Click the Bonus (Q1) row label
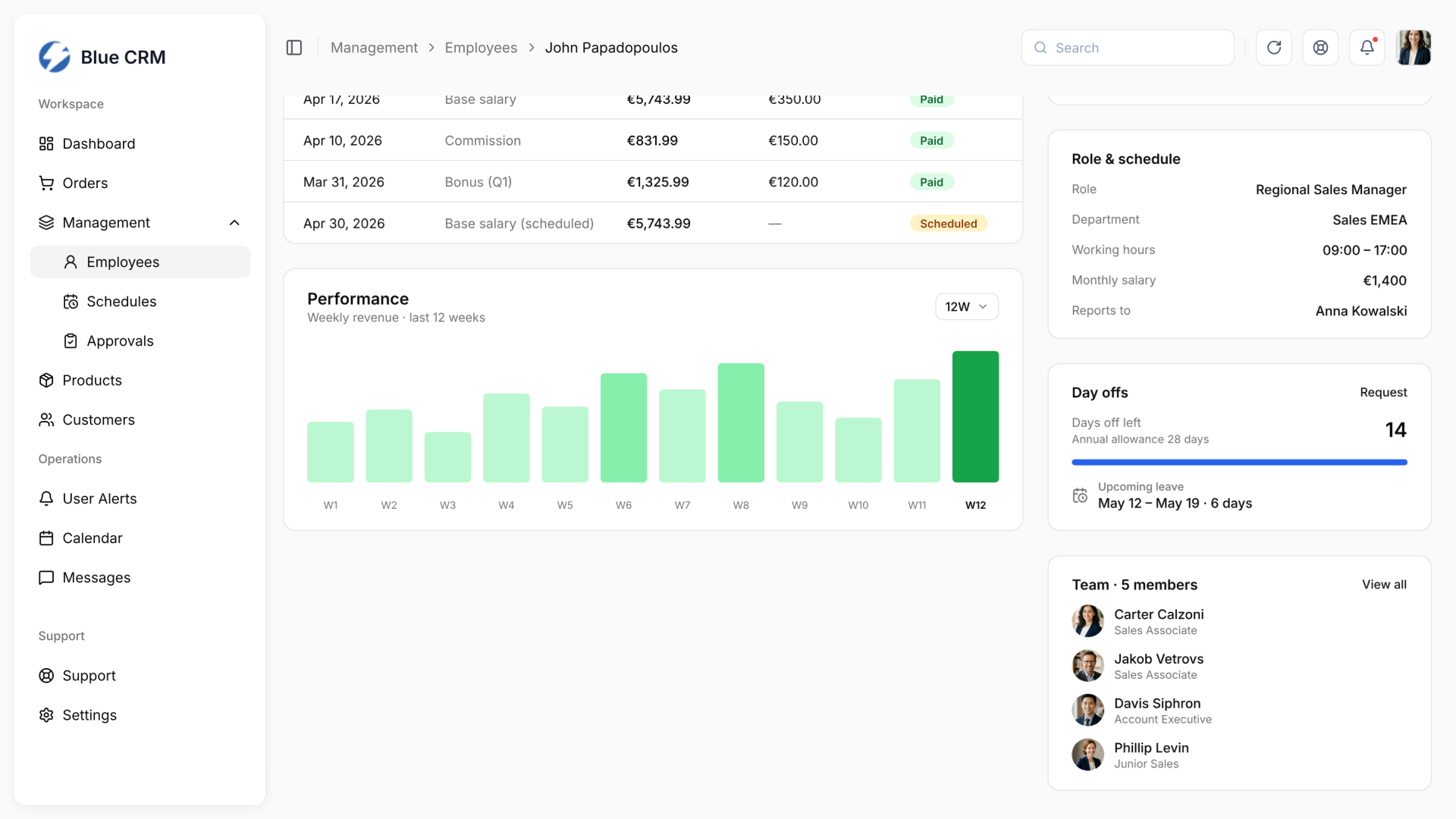 coord(478,182)
